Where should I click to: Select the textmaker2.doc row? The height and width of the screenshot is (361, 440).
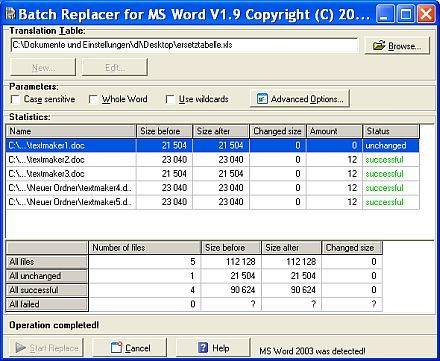[213, 160]
